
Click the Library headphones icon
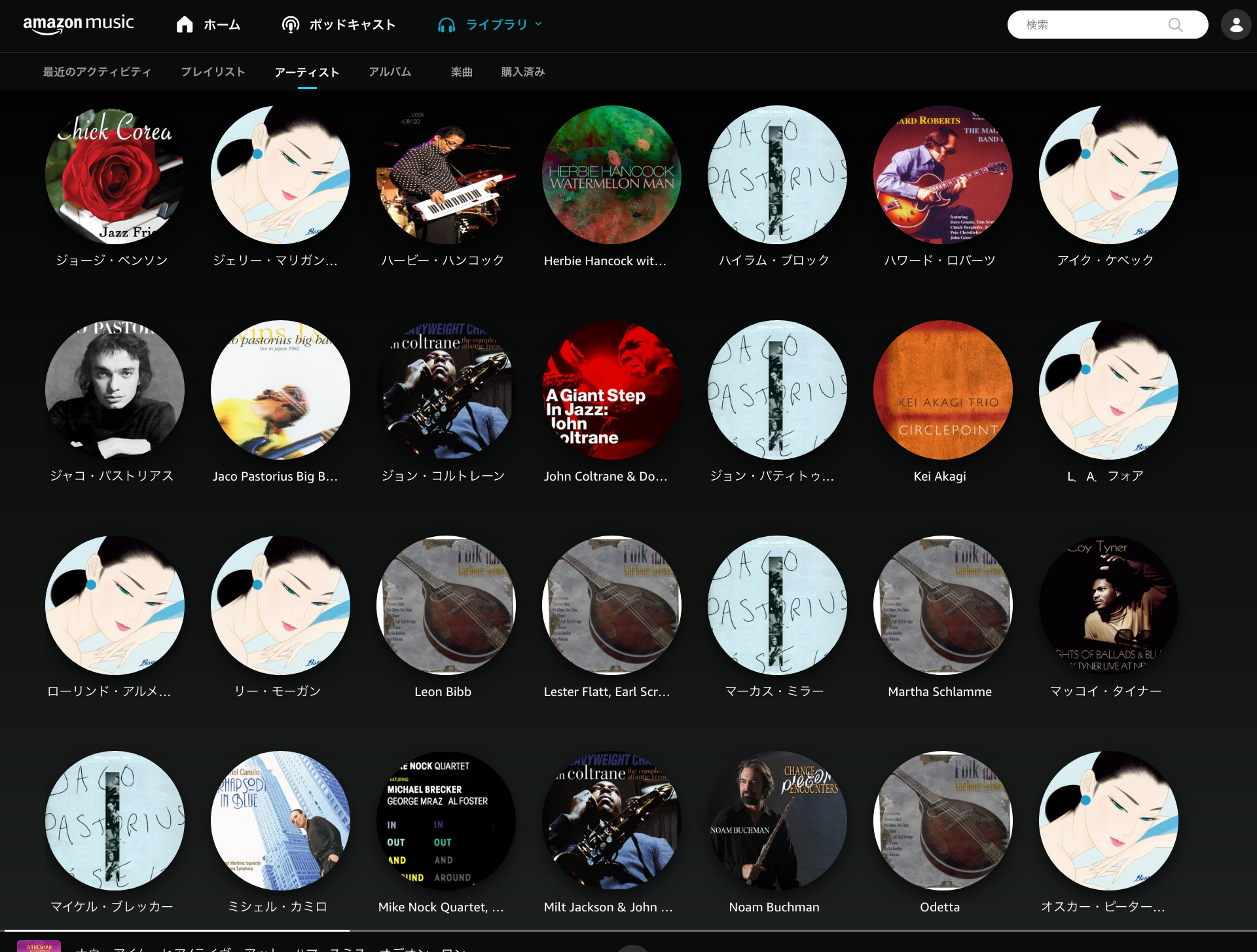pyautogui.click(x=446, y=25)
